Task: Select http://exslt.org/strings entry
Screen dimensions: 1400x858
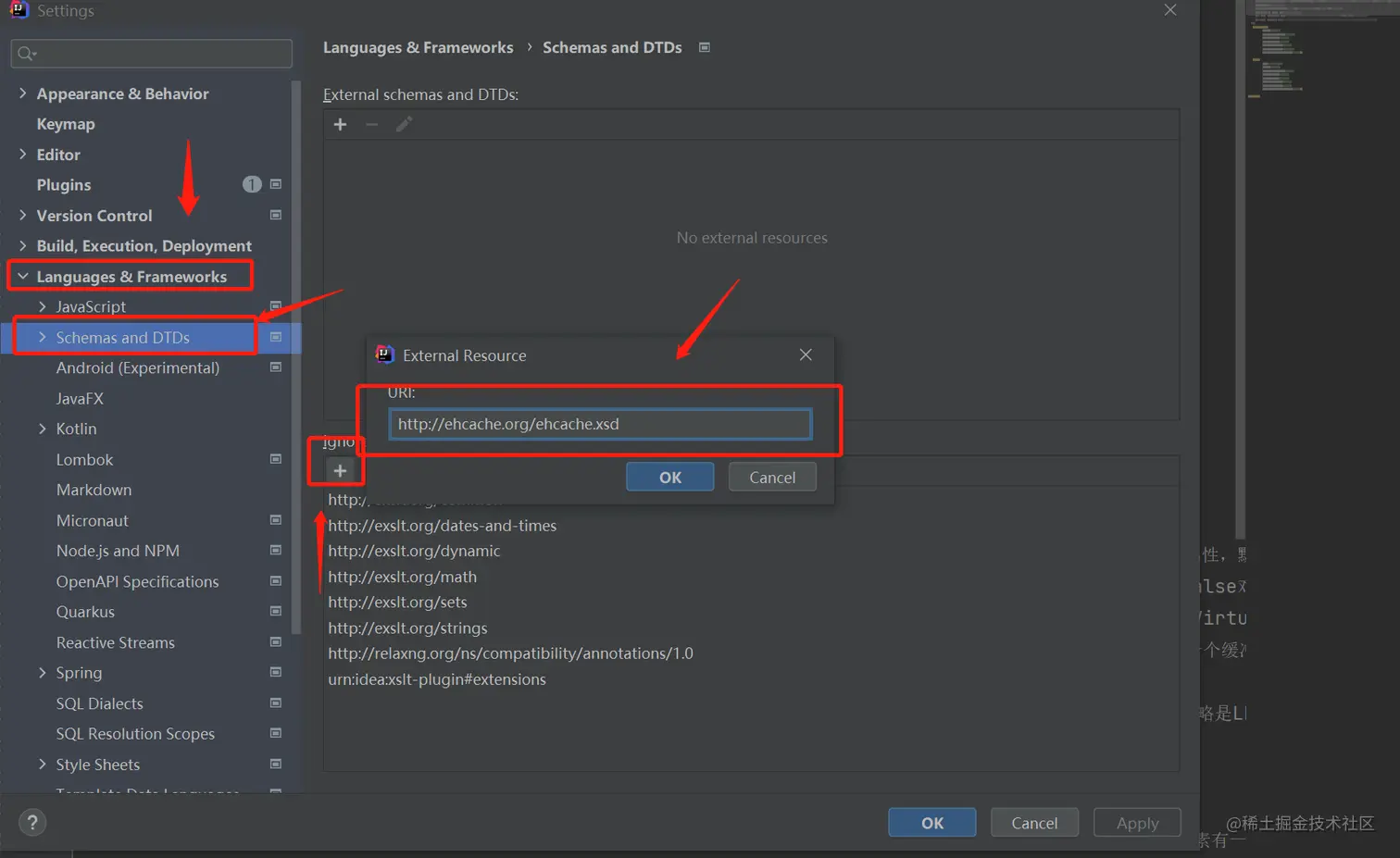Action: click(407, 628)
